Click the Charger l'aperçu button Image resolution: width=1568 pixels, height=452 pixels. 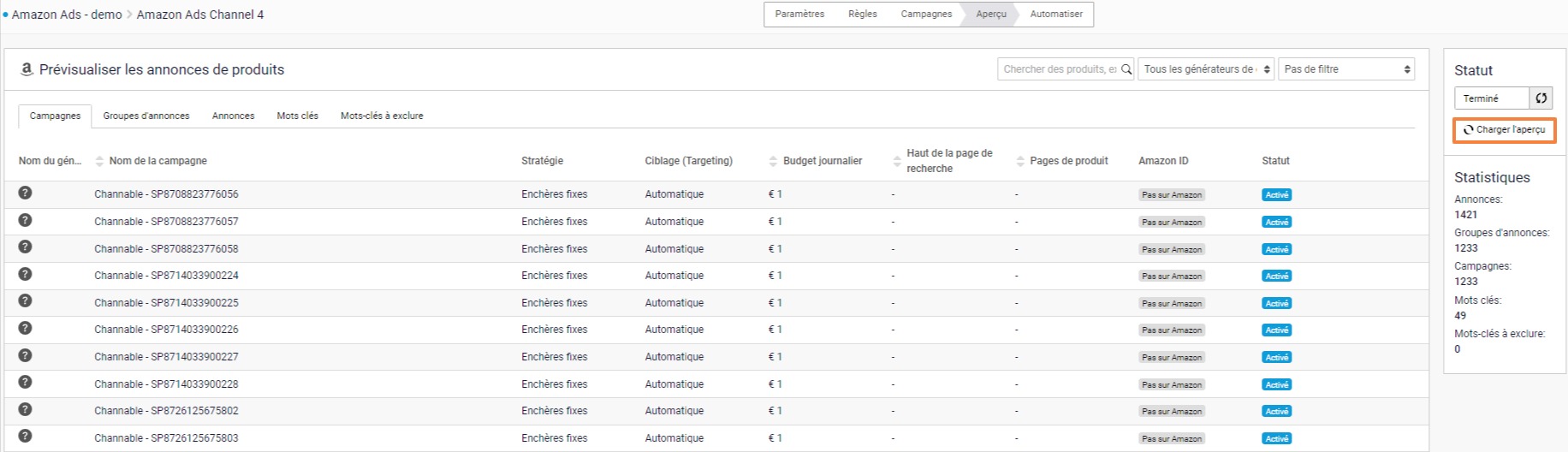tap(1504, 130)
